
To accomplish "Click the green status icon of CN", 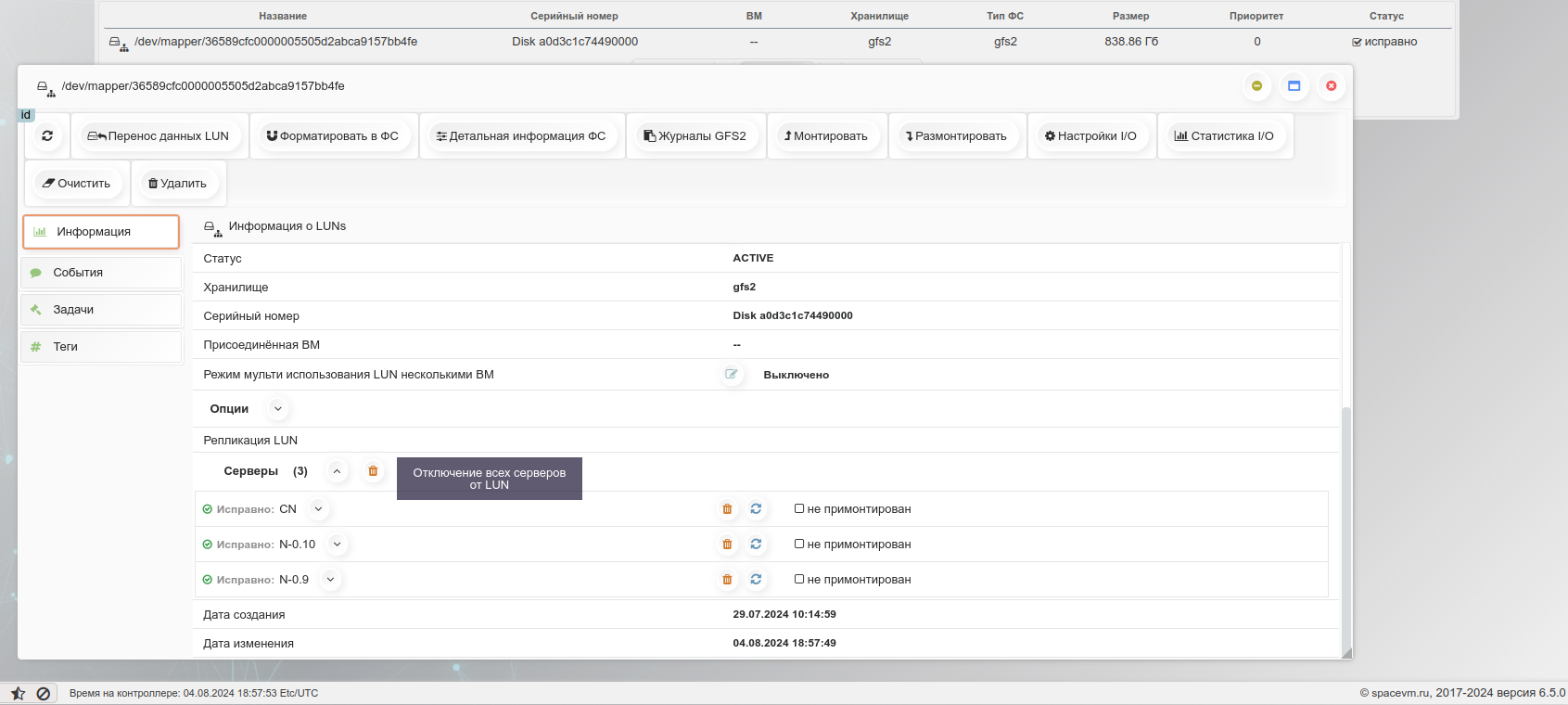I will click(208, 509).
